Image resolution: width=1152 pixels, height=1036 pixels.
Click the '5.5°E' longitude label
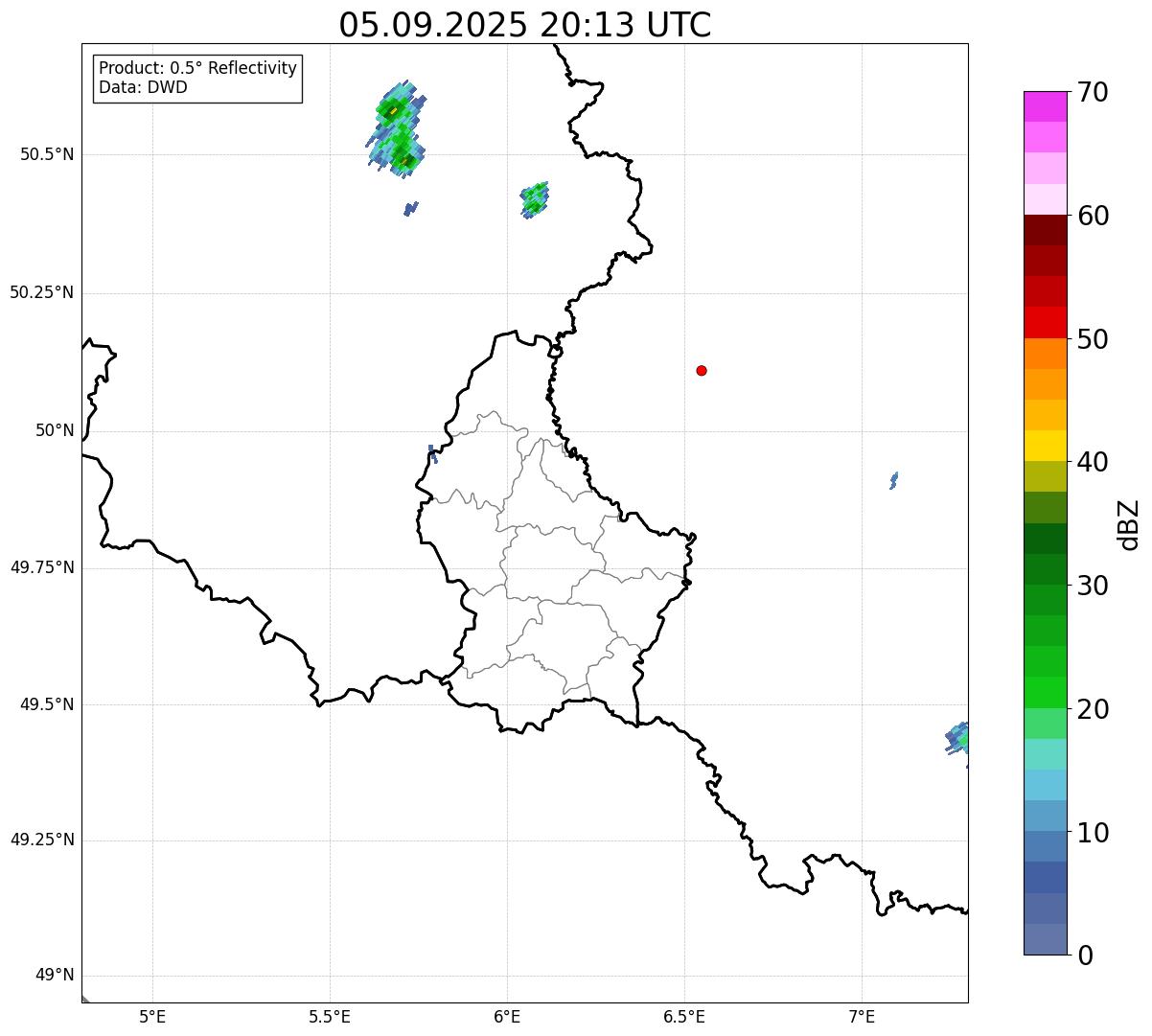(330, 1016)
